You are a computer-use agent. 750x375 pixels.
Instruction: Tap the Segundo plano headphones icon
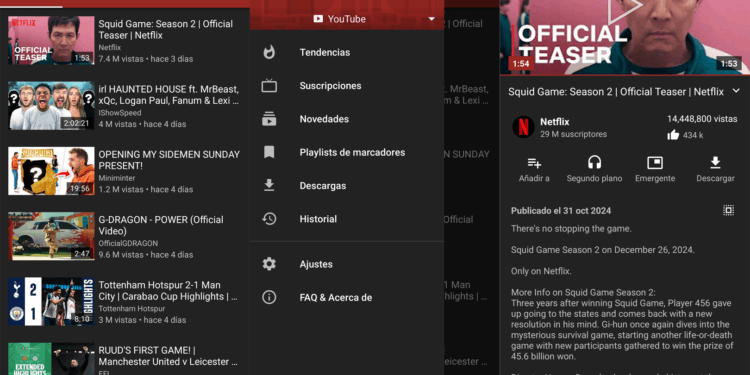click(595, 163)
